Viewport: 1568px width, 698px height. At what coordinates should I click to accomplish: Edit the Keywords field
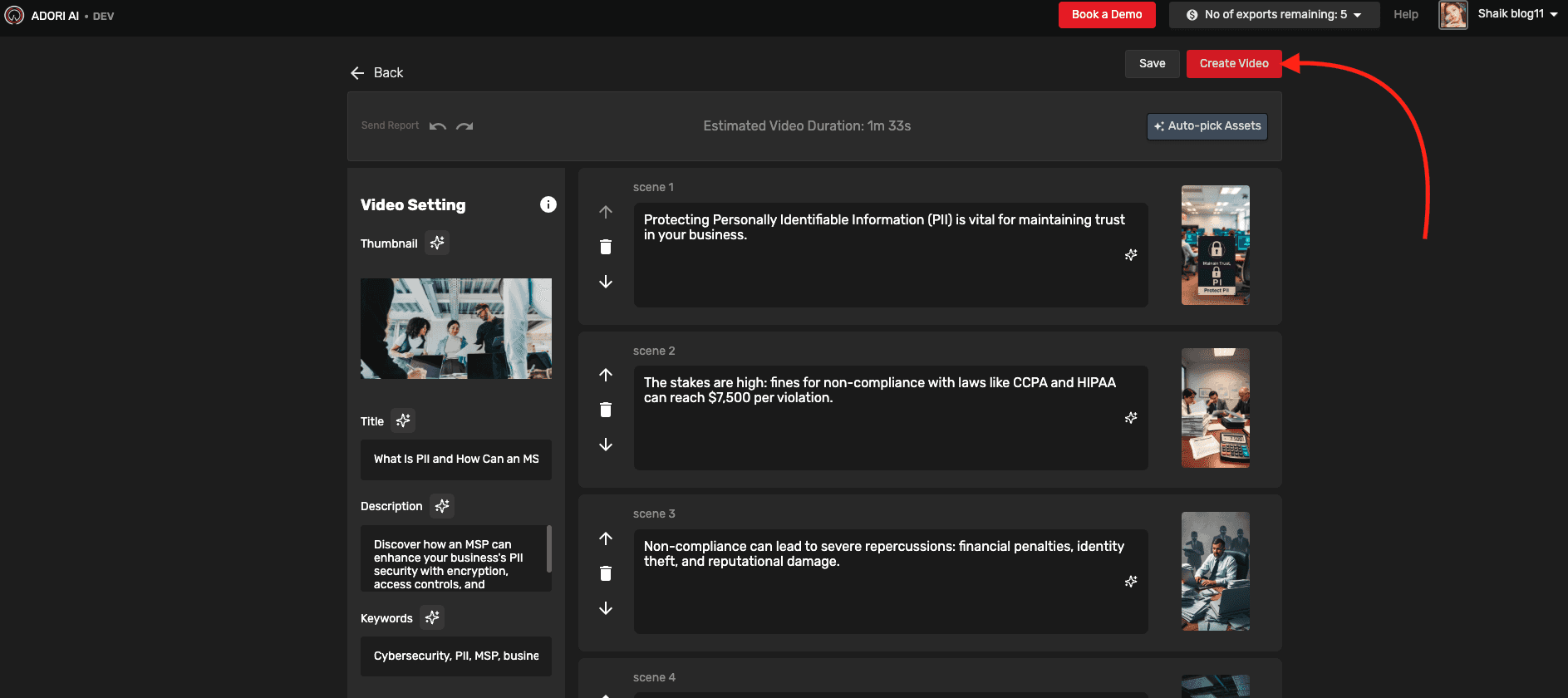456,656
